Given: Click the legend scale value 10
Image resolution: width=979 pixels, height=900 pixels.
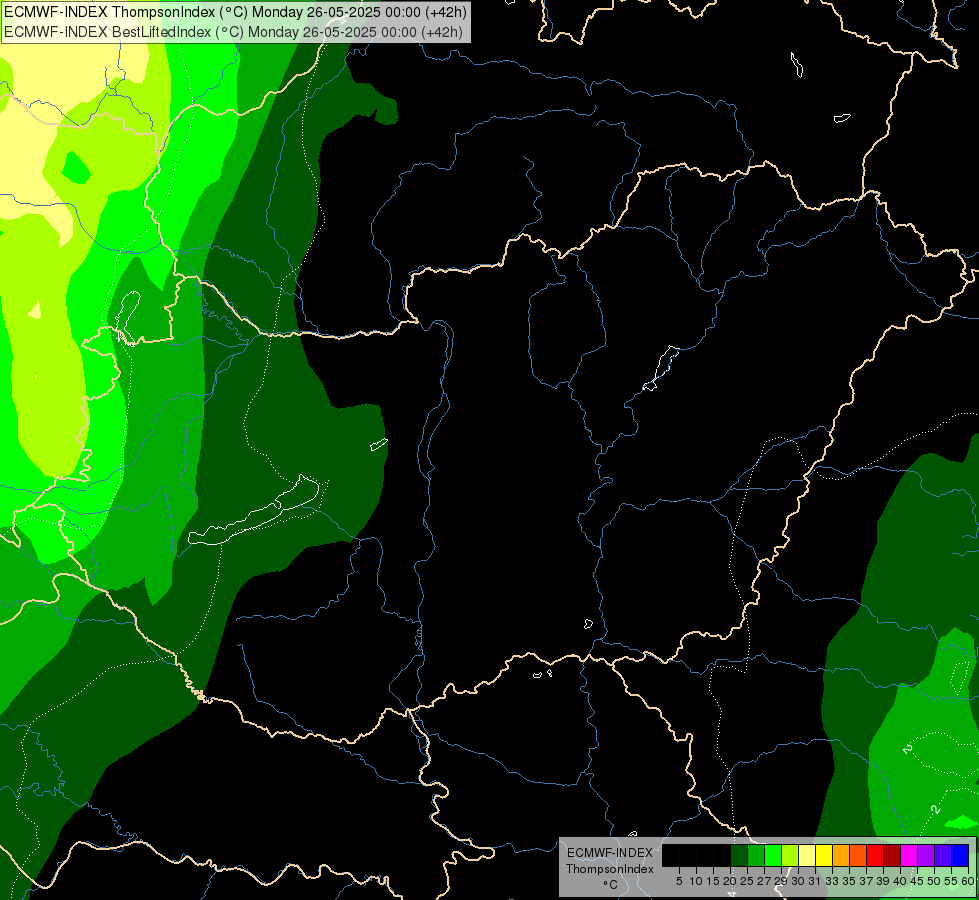Looking at the screenshot, I should (x=696, y=881).
